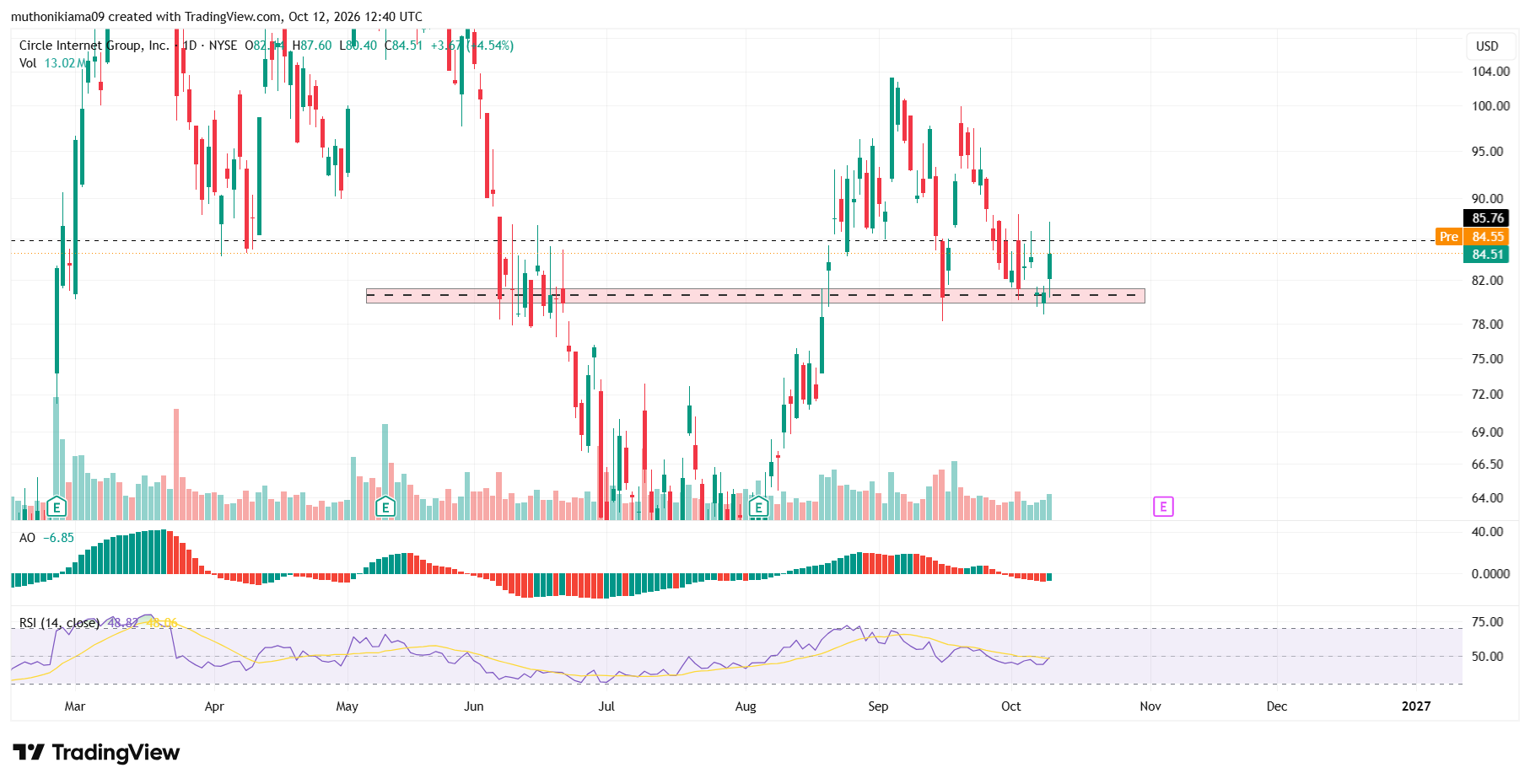Click the TradingView logo at the bottom left

tap(96, 752)
